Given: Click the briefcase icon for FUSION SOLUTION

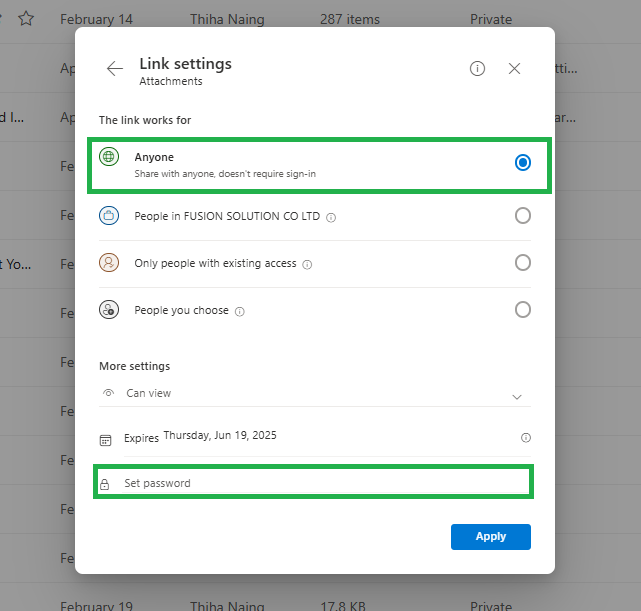Looking at the screenshot, I should coord(109,215).
